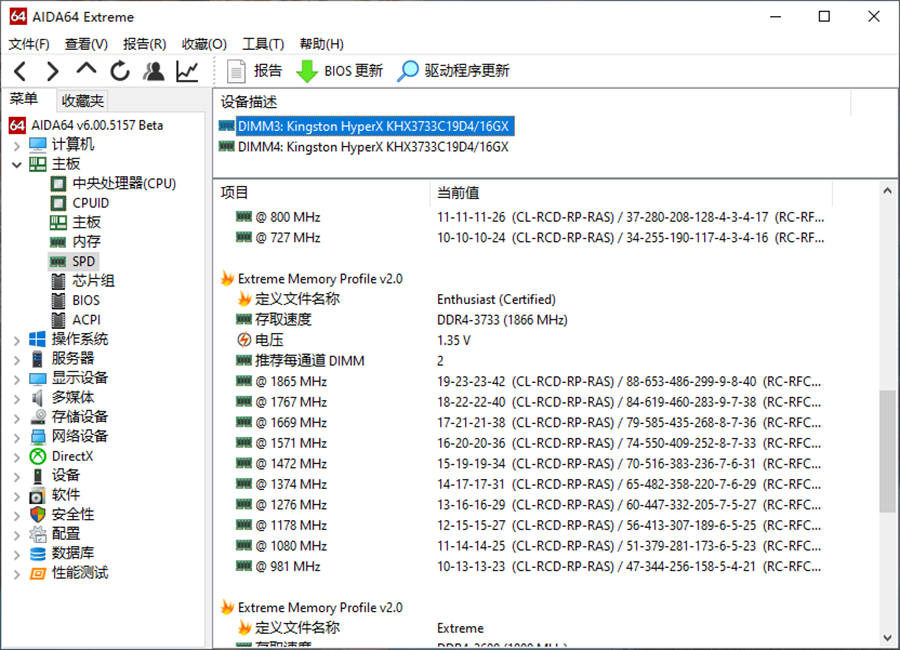900x650 pixels.
Task: Open the 查看(V) menu
Action: point(86,44)
